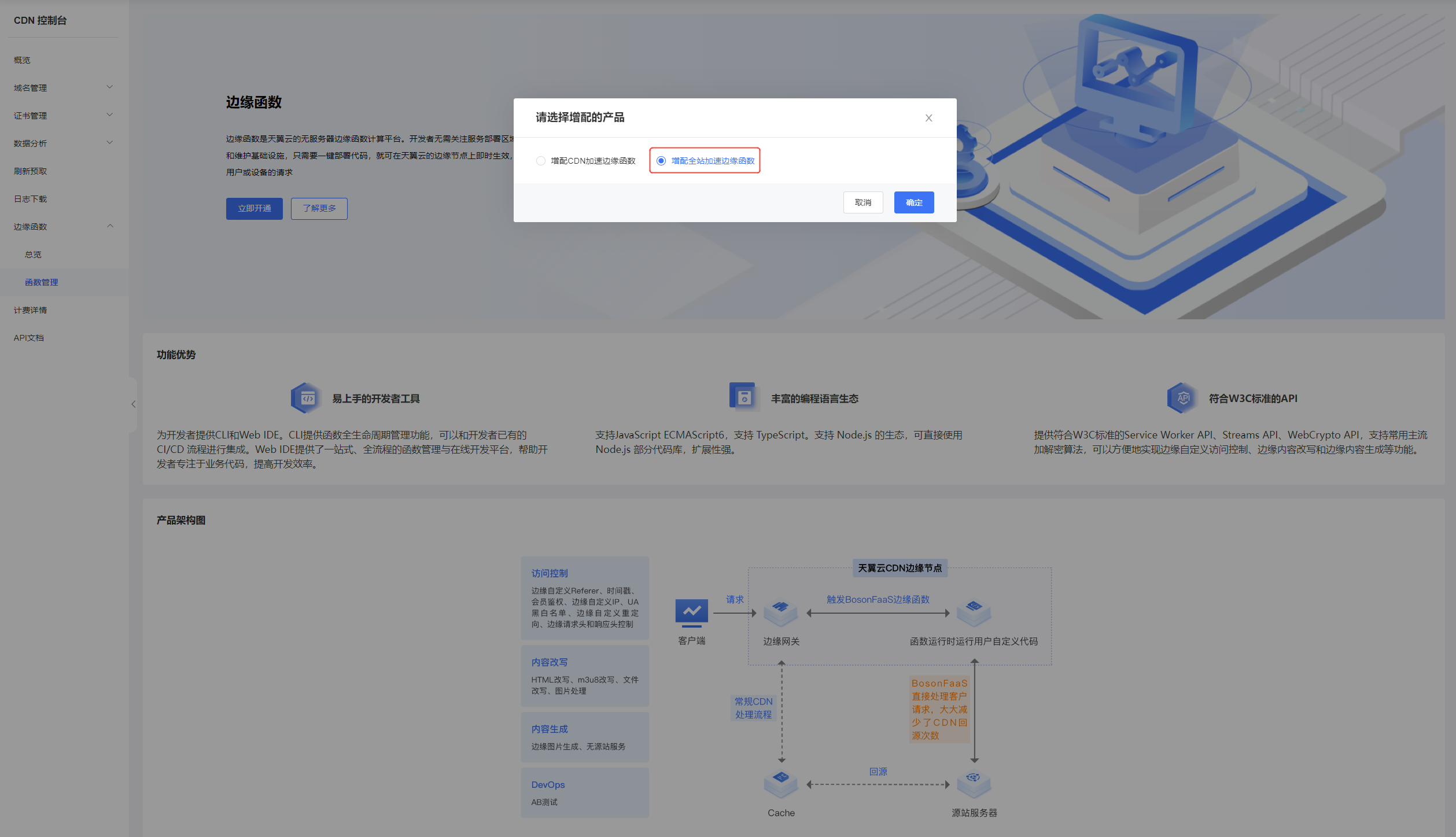Click the 天翼云CDN边缘节点 label
Image resolution: width=1456 pixels, height=837 pixels.
pyautogui.click(x=900, y=569)
